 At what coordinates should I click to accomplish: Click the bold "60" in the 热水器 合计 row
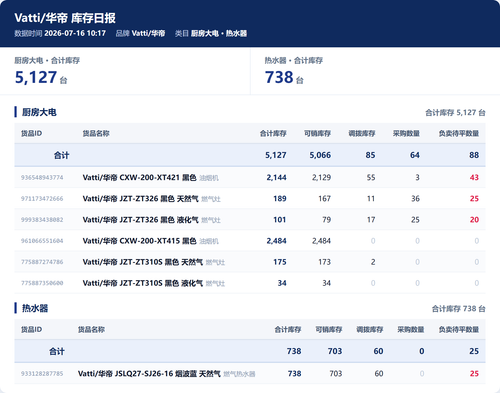378,351
